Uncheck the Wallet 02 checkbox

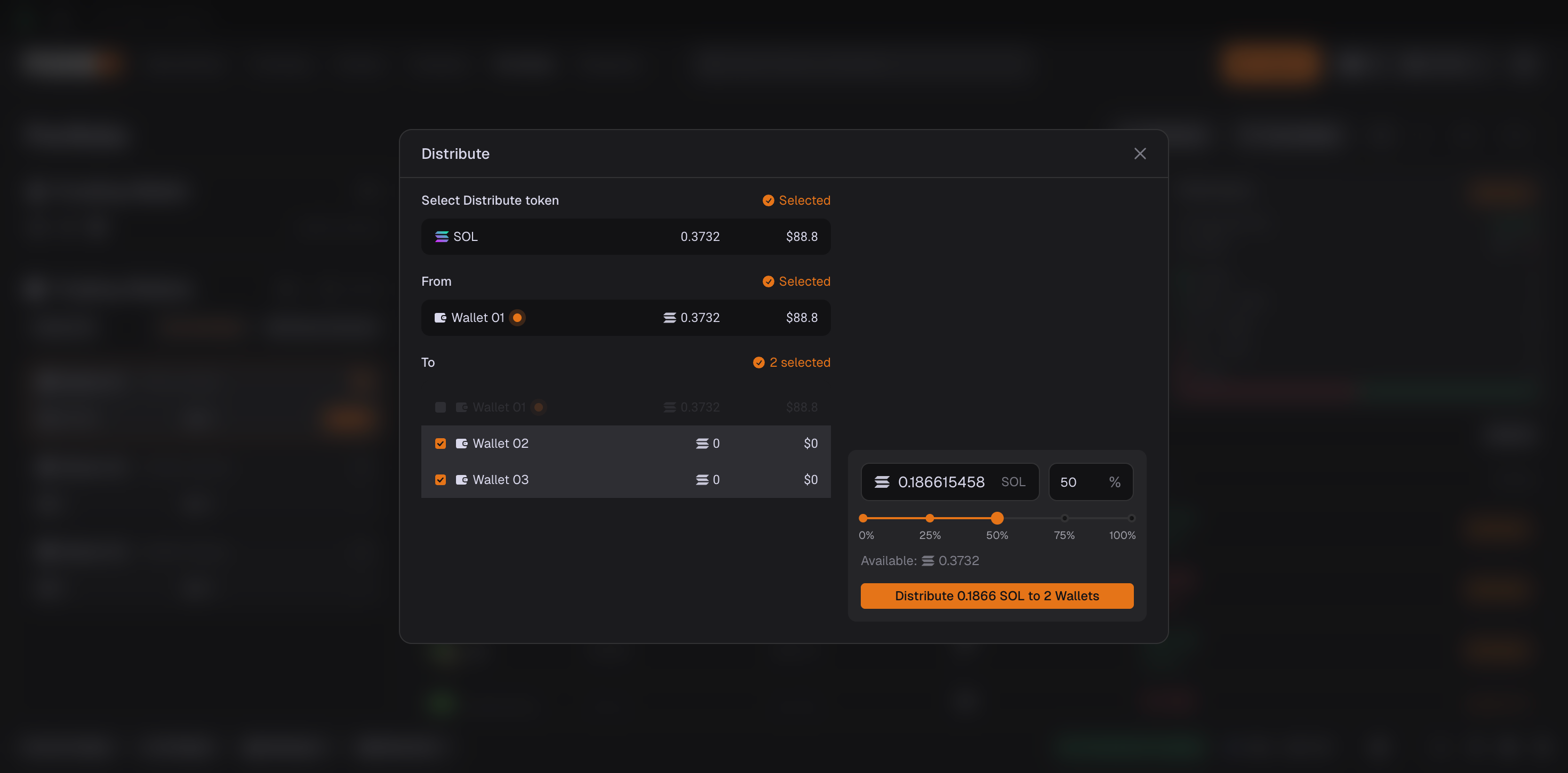441,444
